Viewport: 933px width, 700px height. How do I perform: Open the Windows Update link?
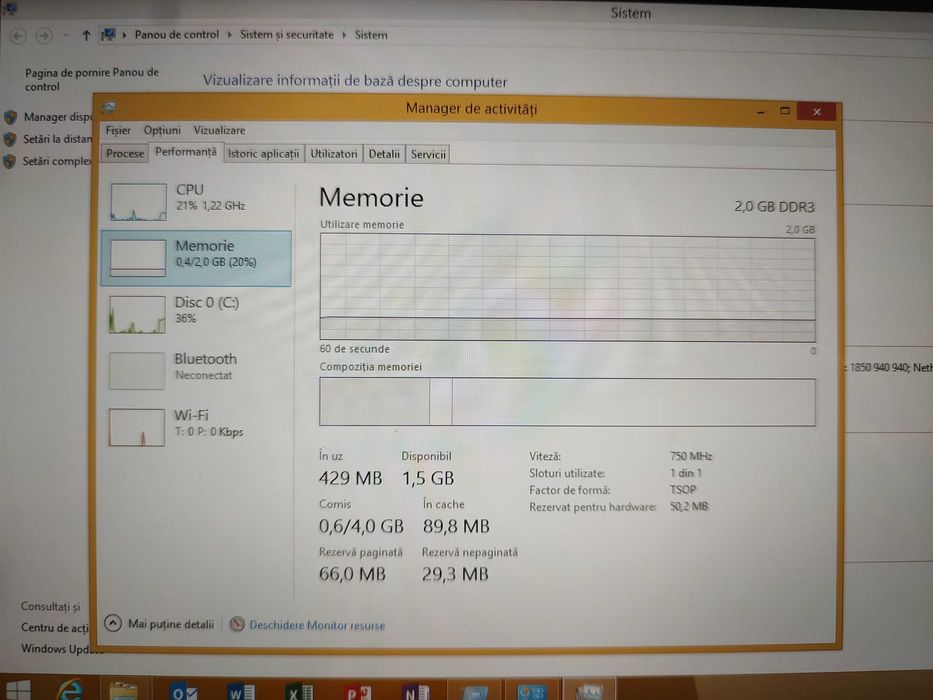57,649
